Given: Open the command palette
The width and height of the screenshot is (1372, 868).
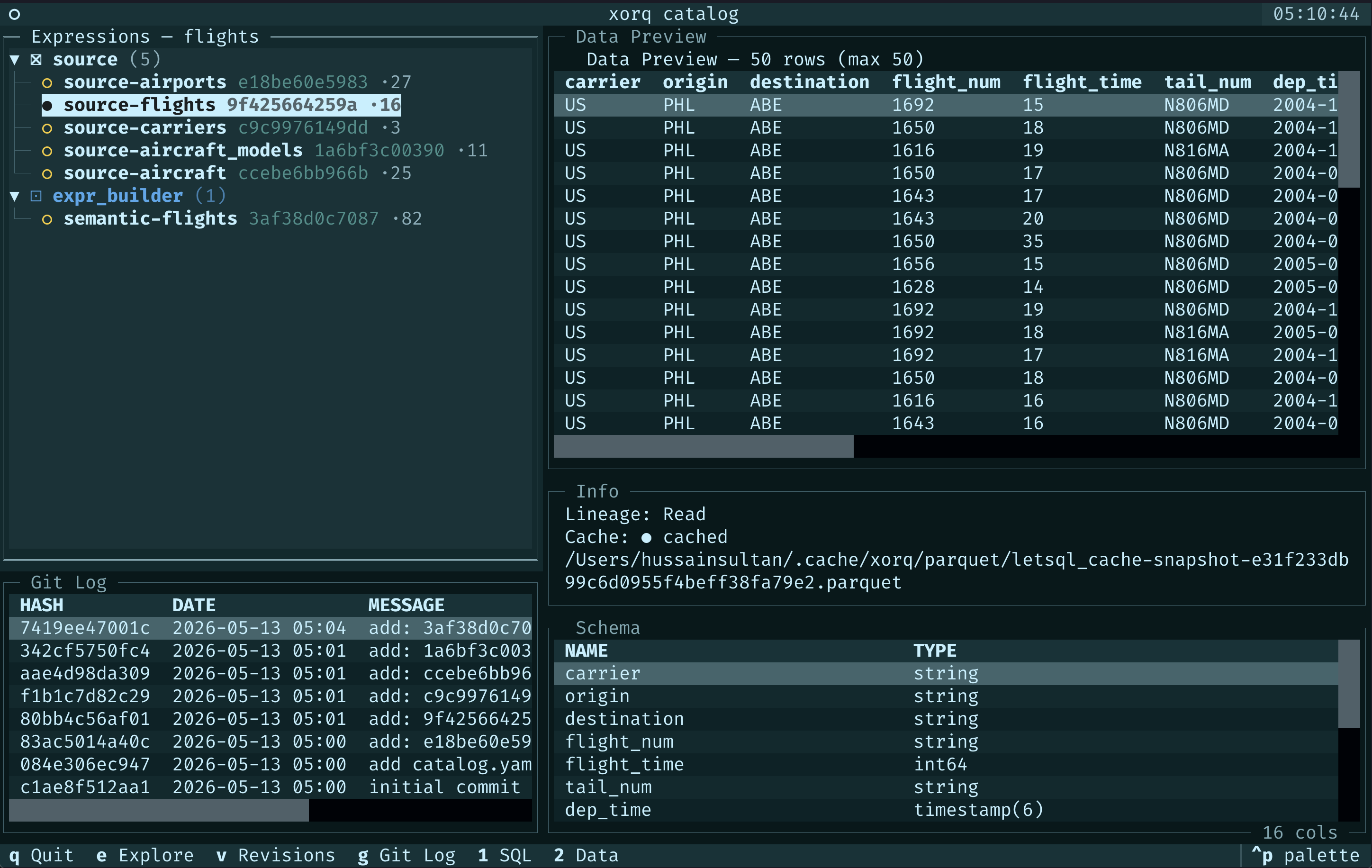Looking at the screenshot, I should (1305, 856).
